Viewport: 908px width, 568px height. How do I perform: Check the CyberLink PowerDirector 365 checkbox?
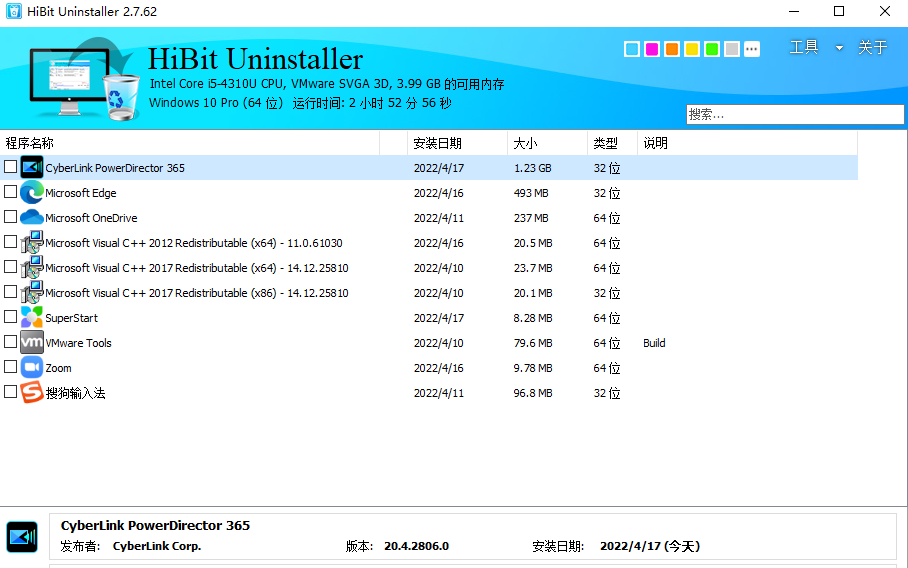click(10, 167)
